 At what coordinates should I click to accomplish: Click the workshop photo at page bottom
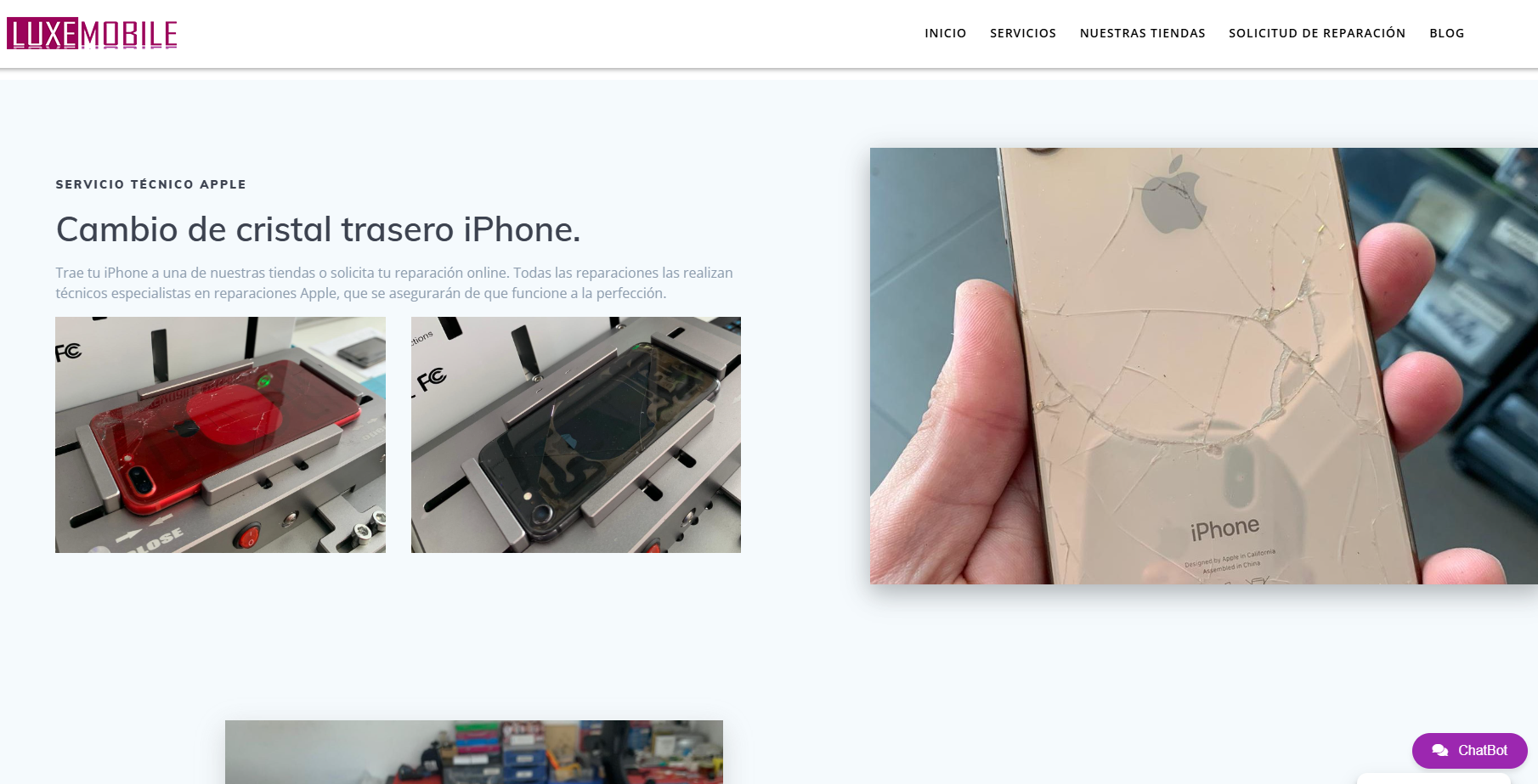[474, 752]
